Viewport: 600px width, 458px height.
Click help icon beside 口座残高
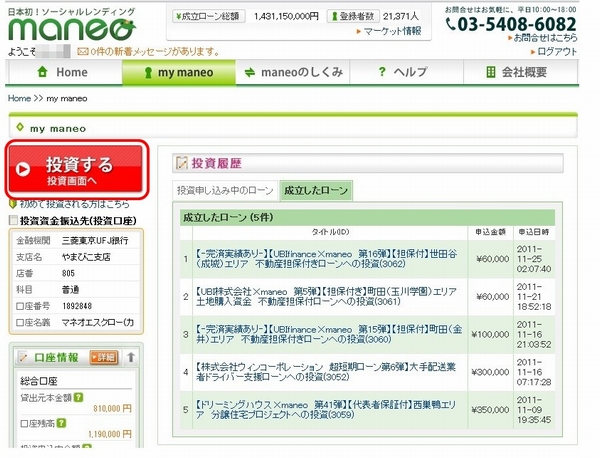tap(61, 423)
